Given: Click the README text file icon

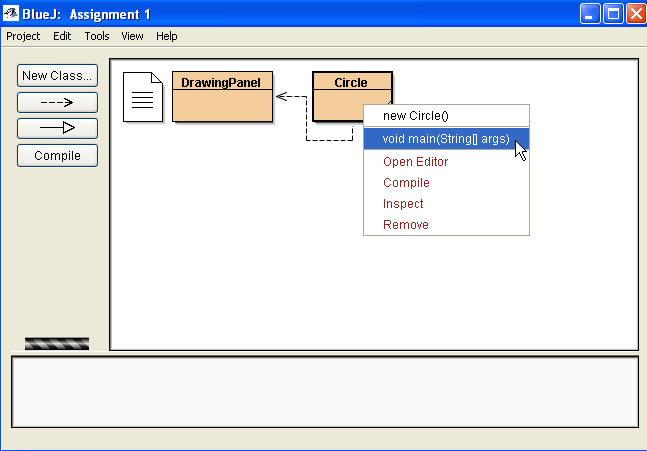Looking at the screenshot, I should coord(142,97).
